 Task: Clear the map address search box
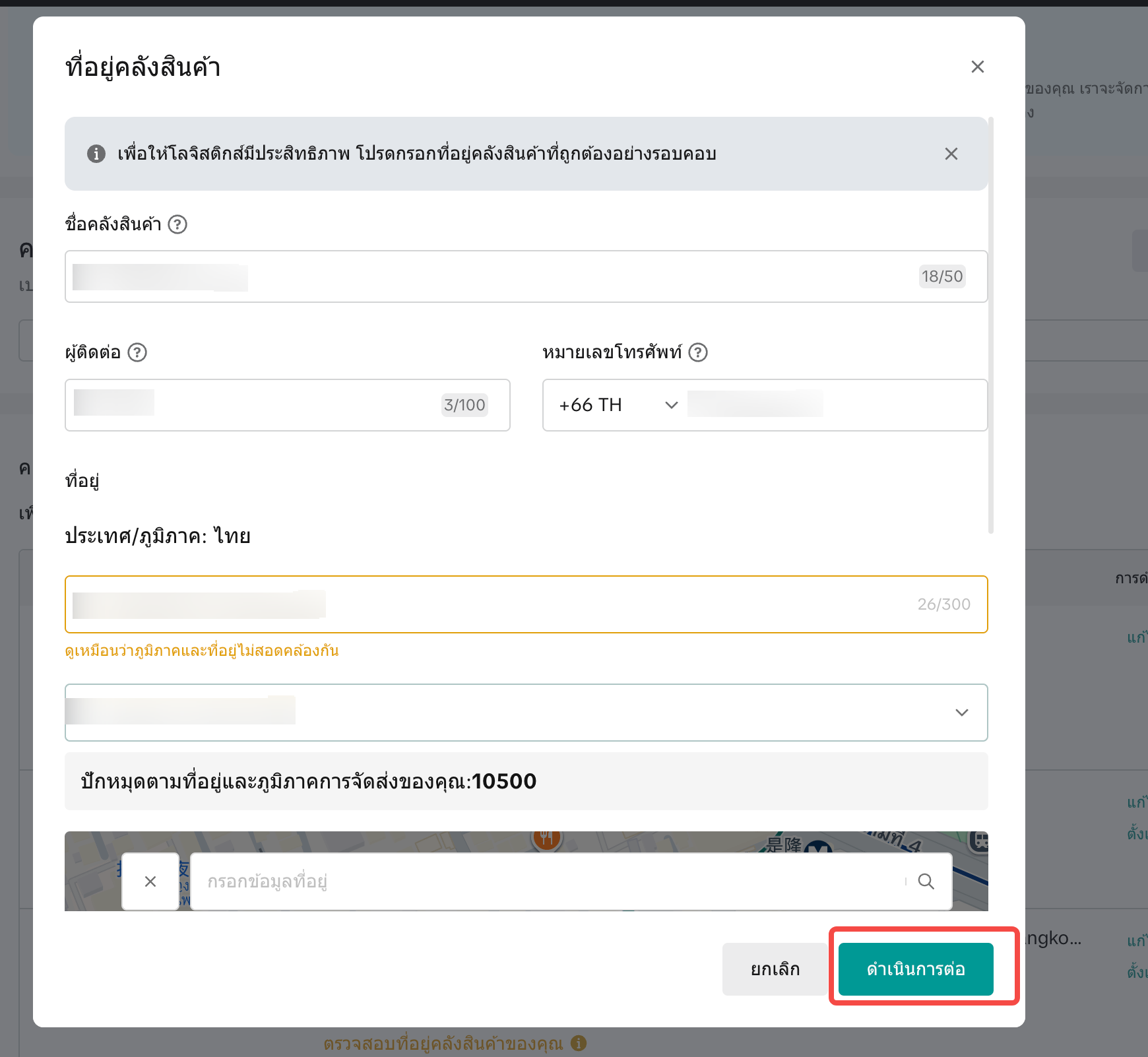point(150,881)
